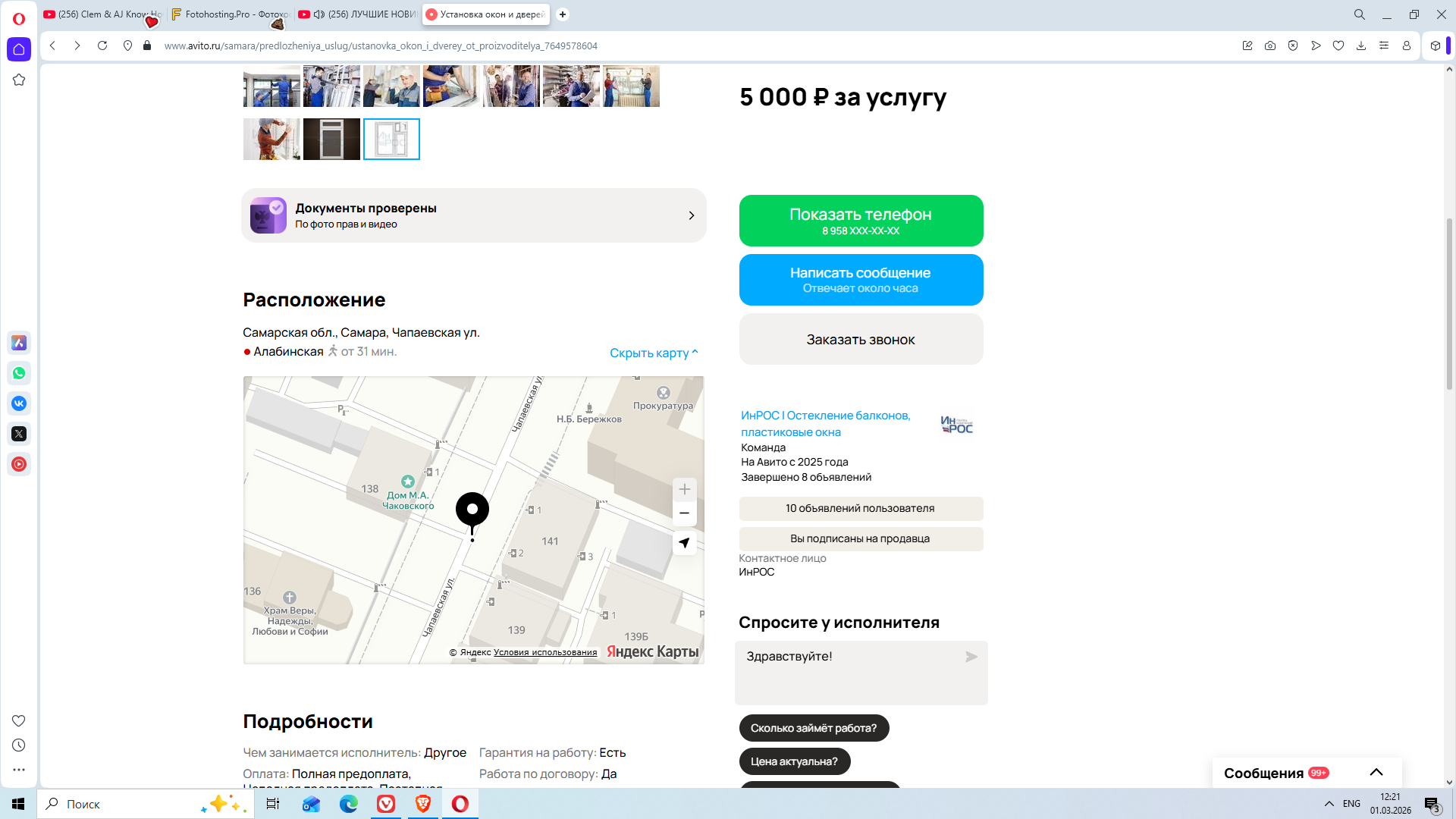Toggle subscription 'Вы подписаны на продавца'
Viewport: 1456px width, 819px height.
point(861,538)
